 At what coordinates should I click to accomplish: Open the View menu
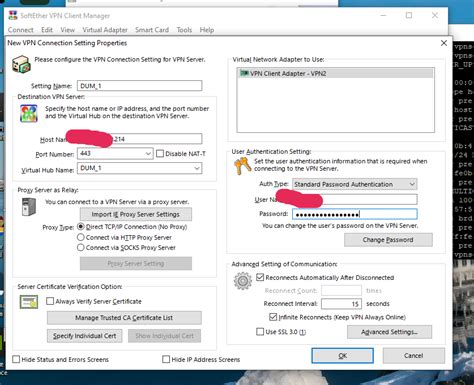tap(68, 30)
